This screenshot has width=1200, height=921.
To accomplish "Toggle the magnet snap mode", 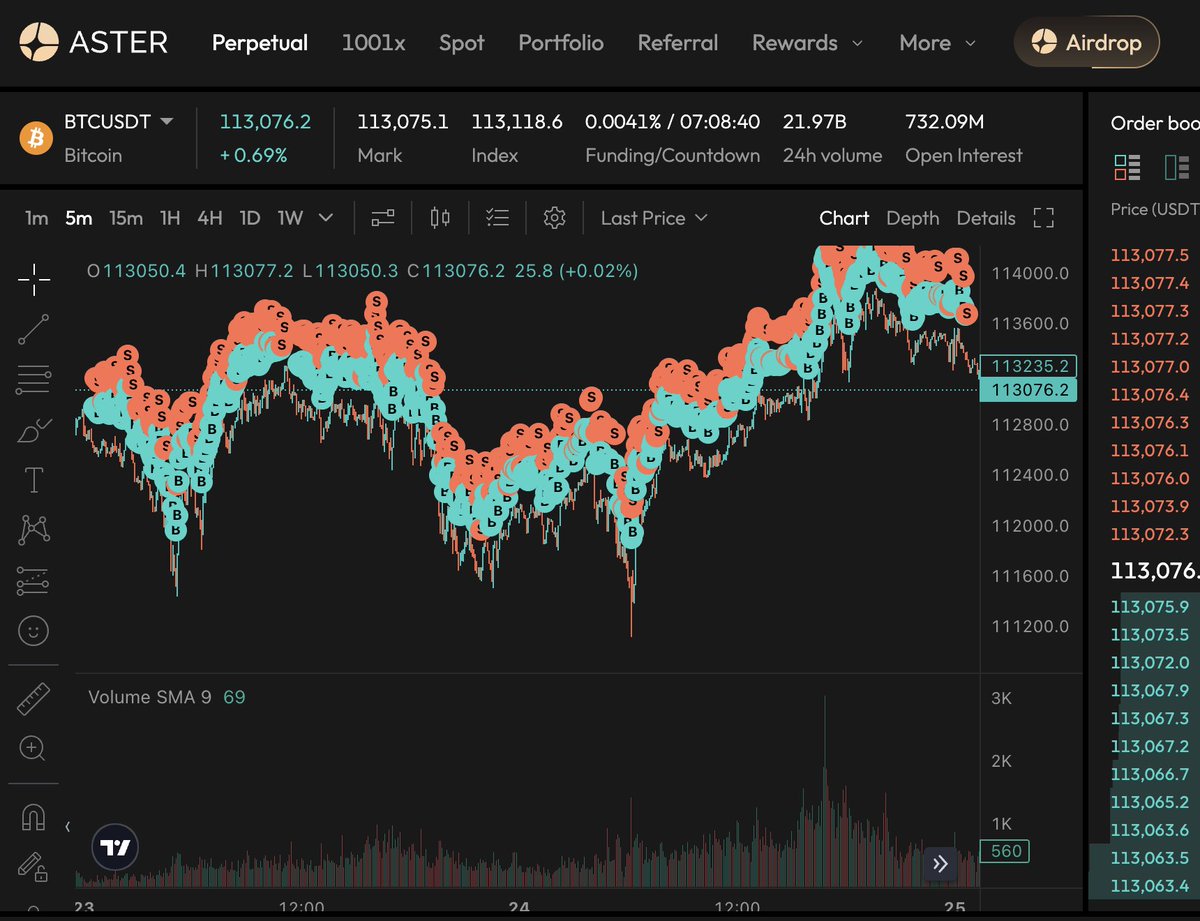I will coord(34,817).
